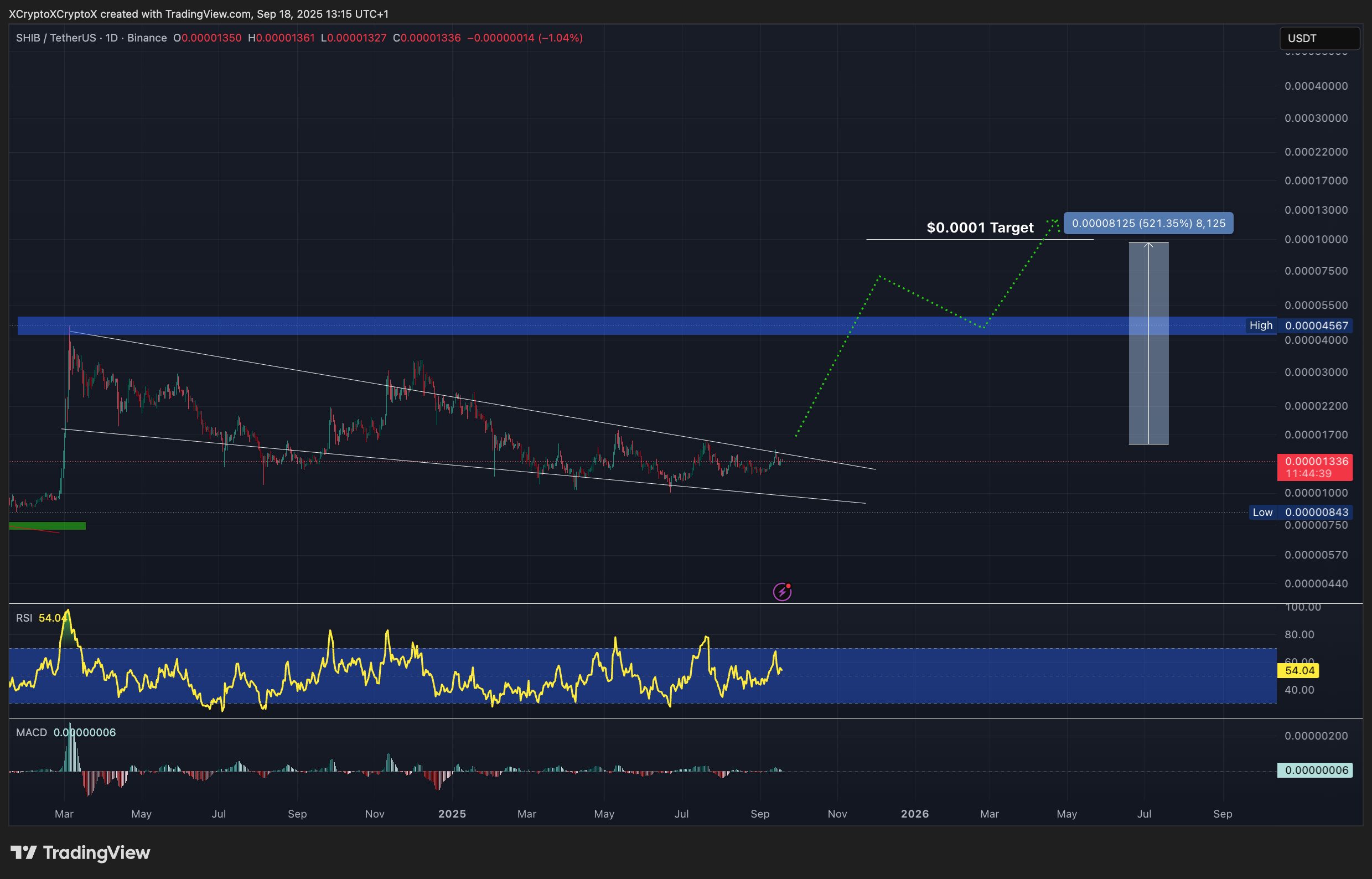Select the High price label tag
1372x879 pixels.
(x=1260, y=325)
